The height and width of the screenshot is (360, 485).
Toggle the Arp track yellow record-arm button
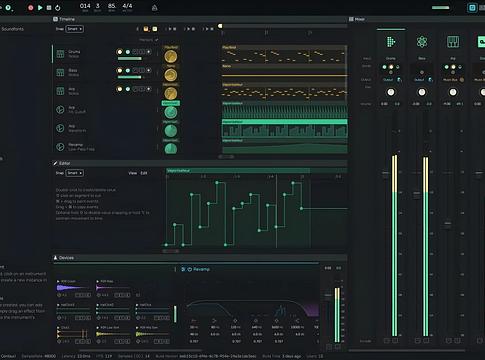(120, 89)
